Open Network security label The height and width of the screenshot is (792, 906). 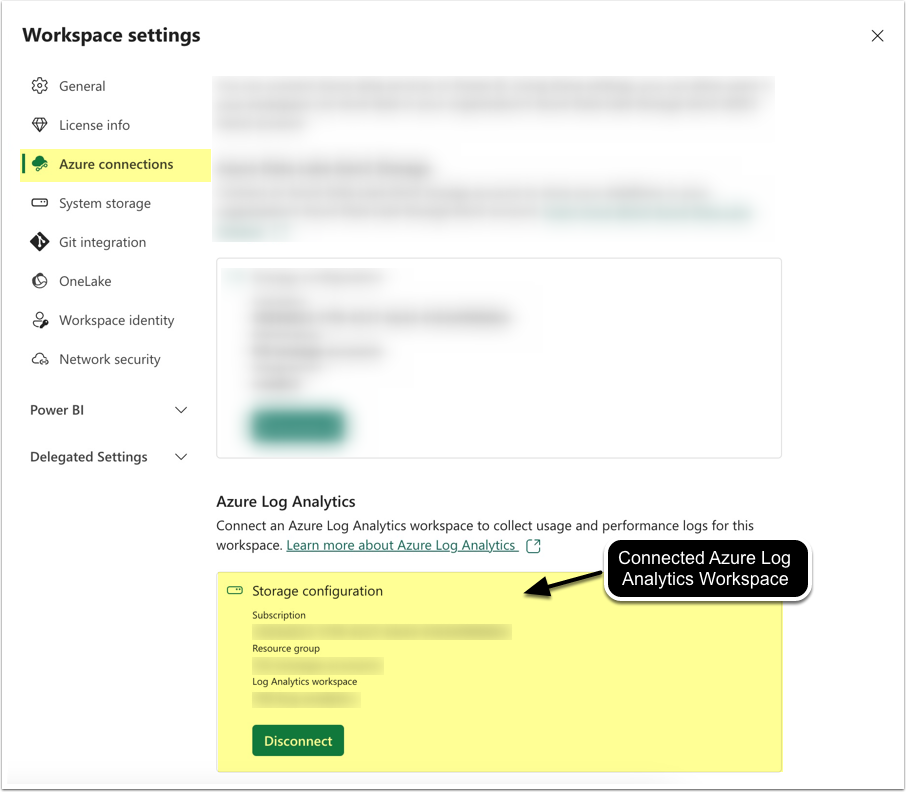pyautogui.click(x=110, y=359)
